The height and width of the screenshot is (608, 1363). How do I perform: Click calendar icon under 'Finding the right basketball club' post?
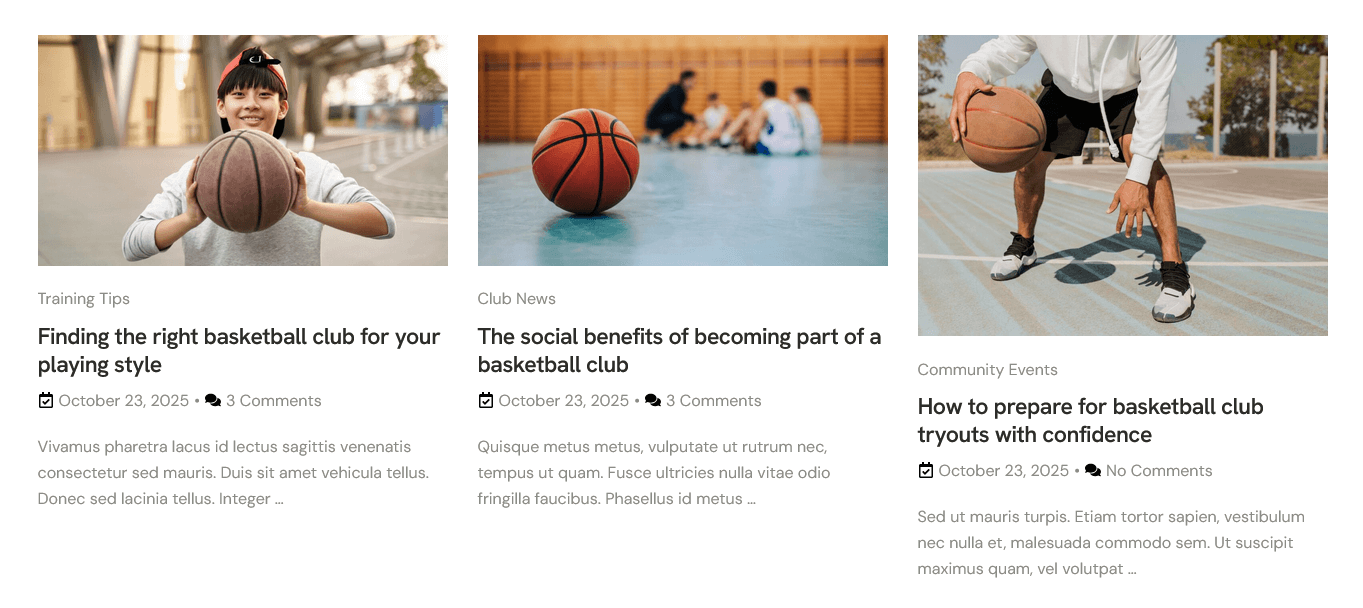tap(45, 401)
